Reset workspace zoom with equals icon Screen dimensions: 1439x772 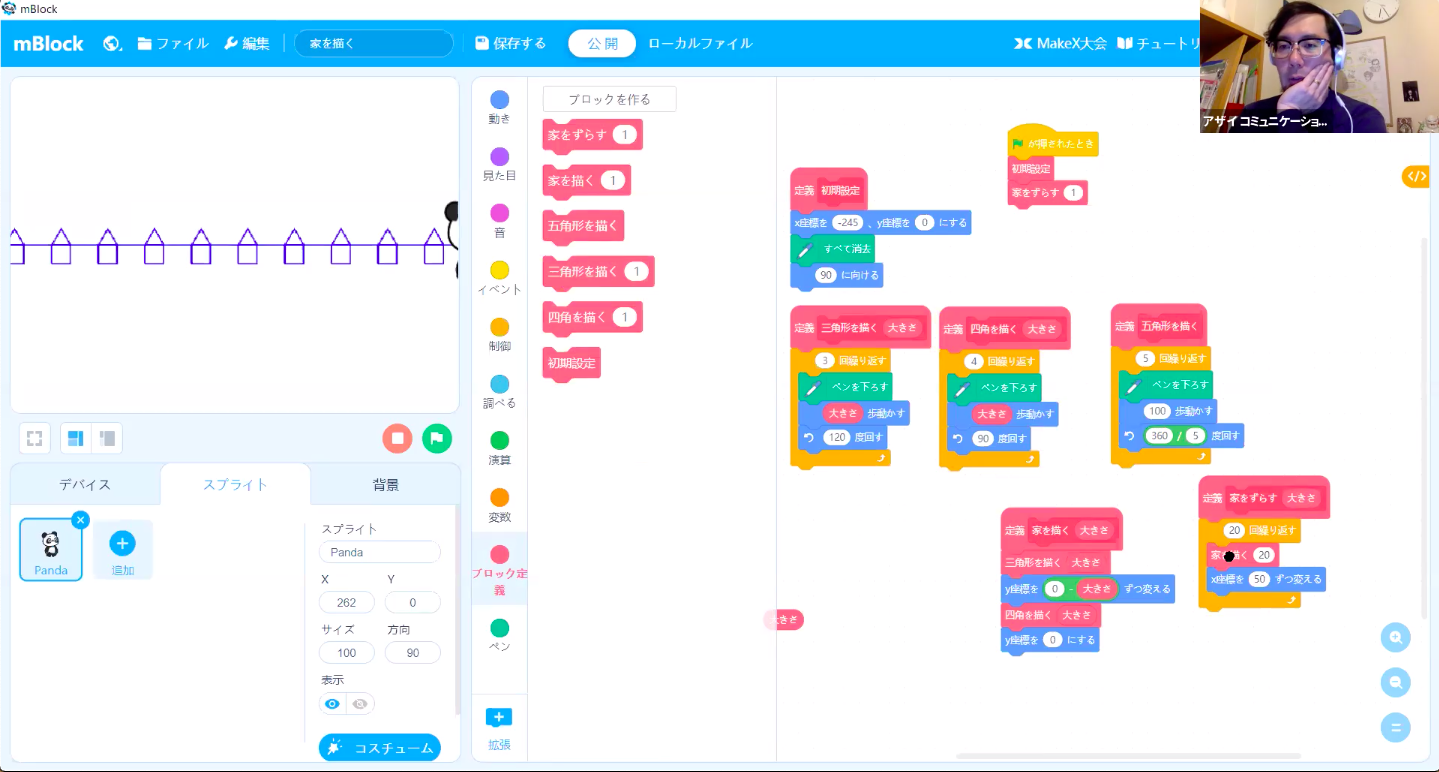click(1395, 727)
